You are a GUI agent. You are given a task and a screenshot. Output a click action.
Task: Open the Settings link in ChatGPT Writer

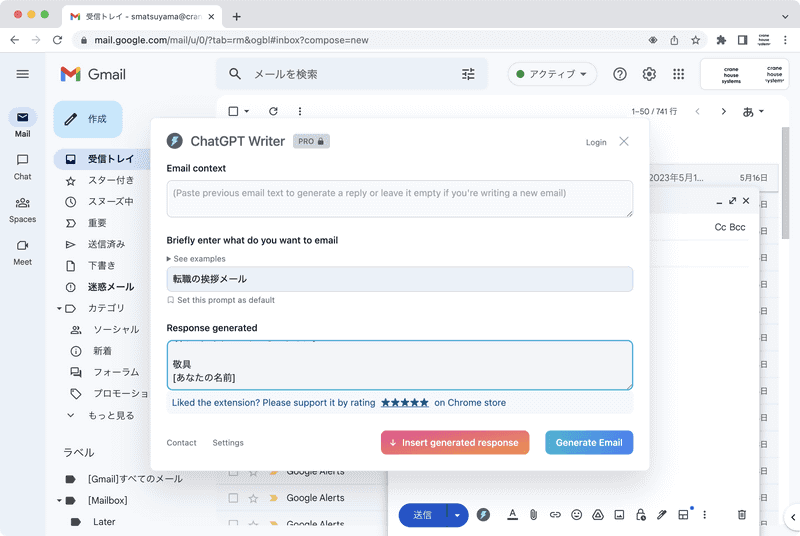[228, 443]
